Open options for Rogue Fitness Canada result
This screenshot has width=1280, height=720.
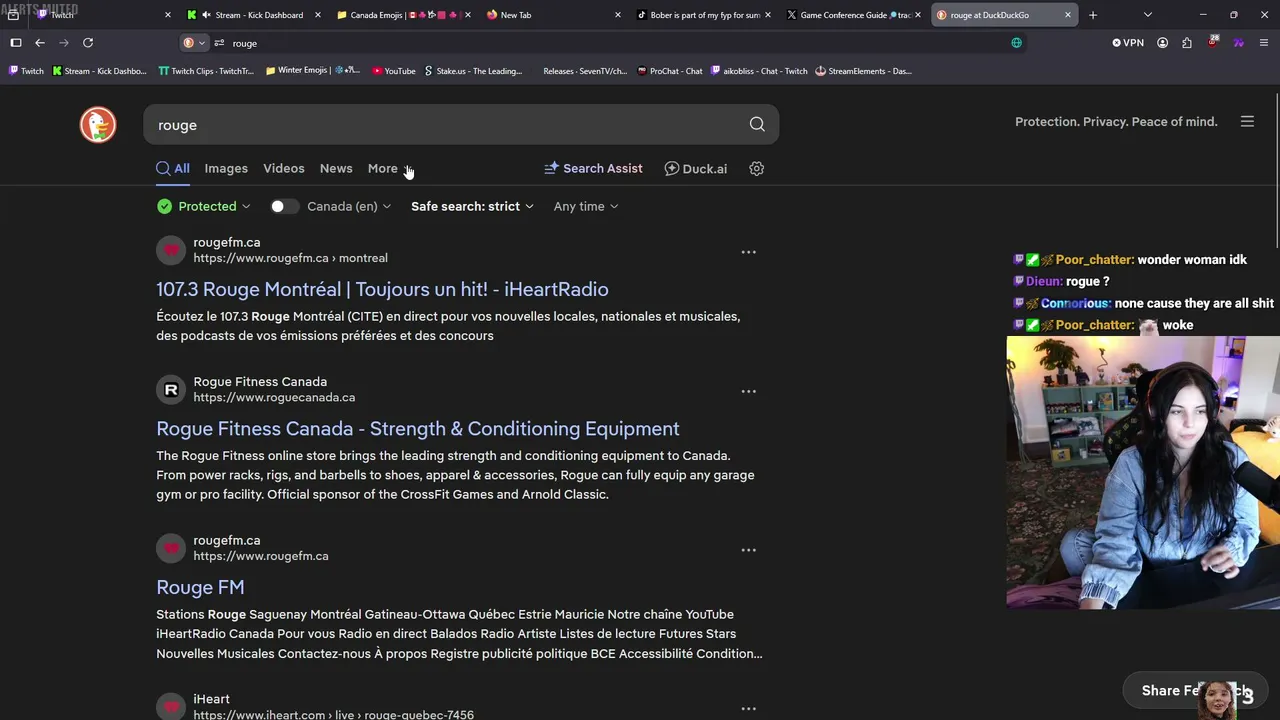(x=748, y=391)
